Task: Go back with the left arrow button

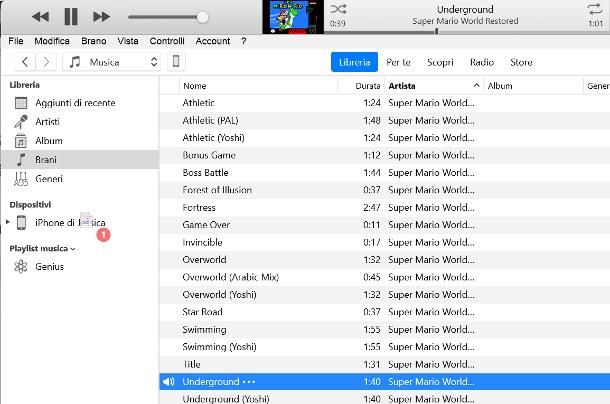Action: point(25,62)
